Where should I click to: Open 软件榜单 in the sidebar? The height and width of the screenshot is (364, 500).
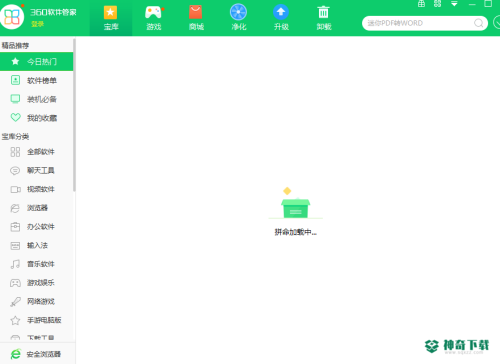point(36,80)
